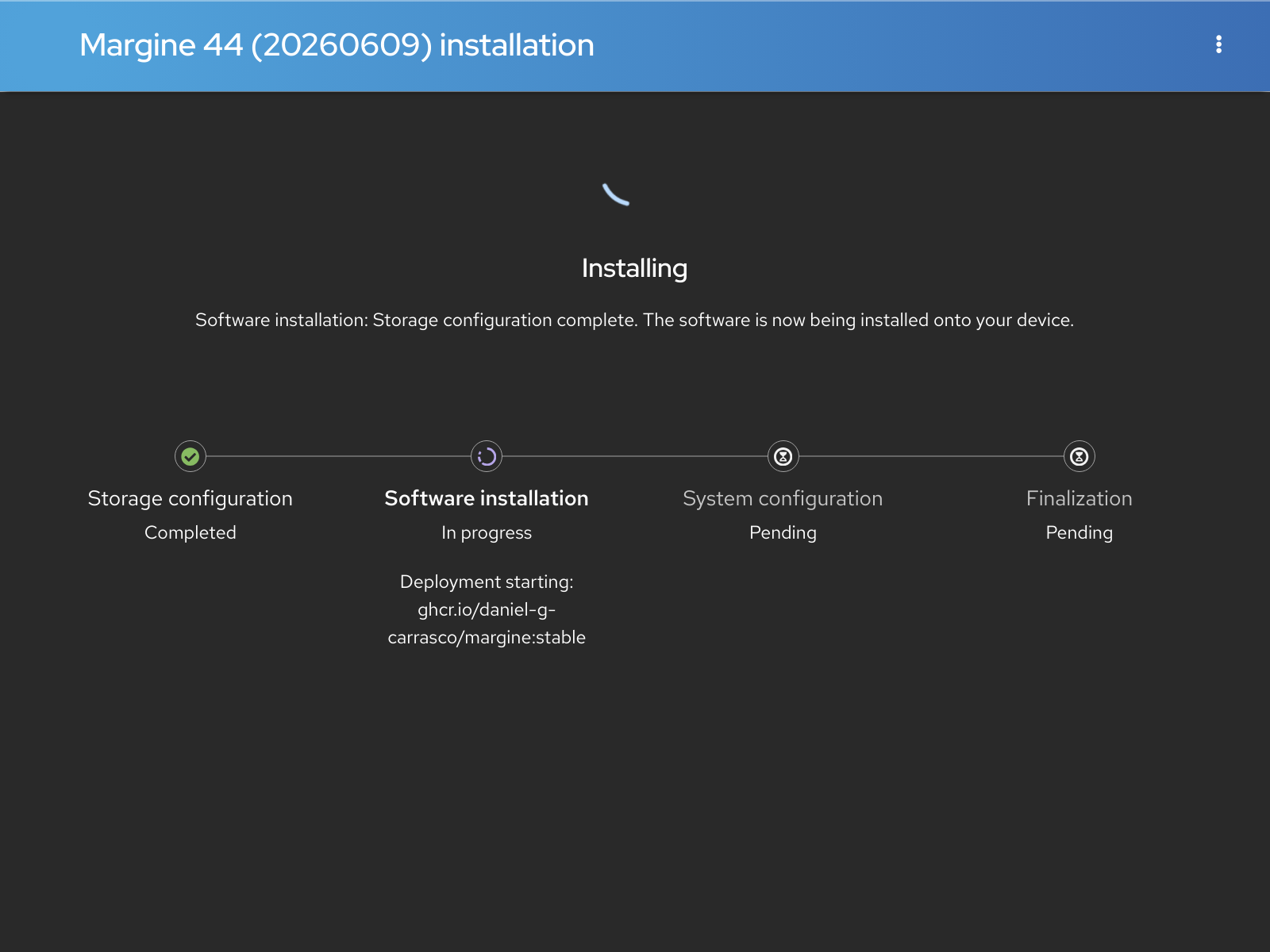The image size is (1270, 952).
Task: Click the Completed status under Storage configuration
Action: click(x=190, y=532)
